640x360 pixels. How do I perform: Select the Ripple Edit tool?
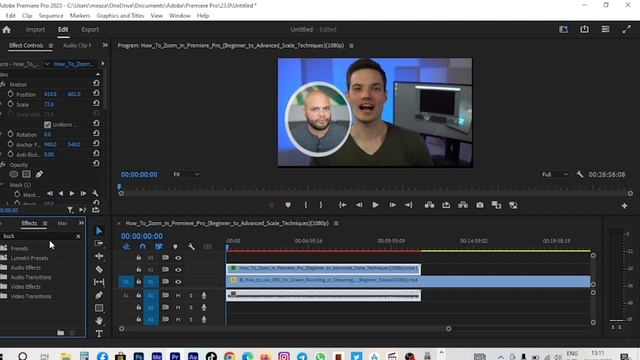point(99,256)
